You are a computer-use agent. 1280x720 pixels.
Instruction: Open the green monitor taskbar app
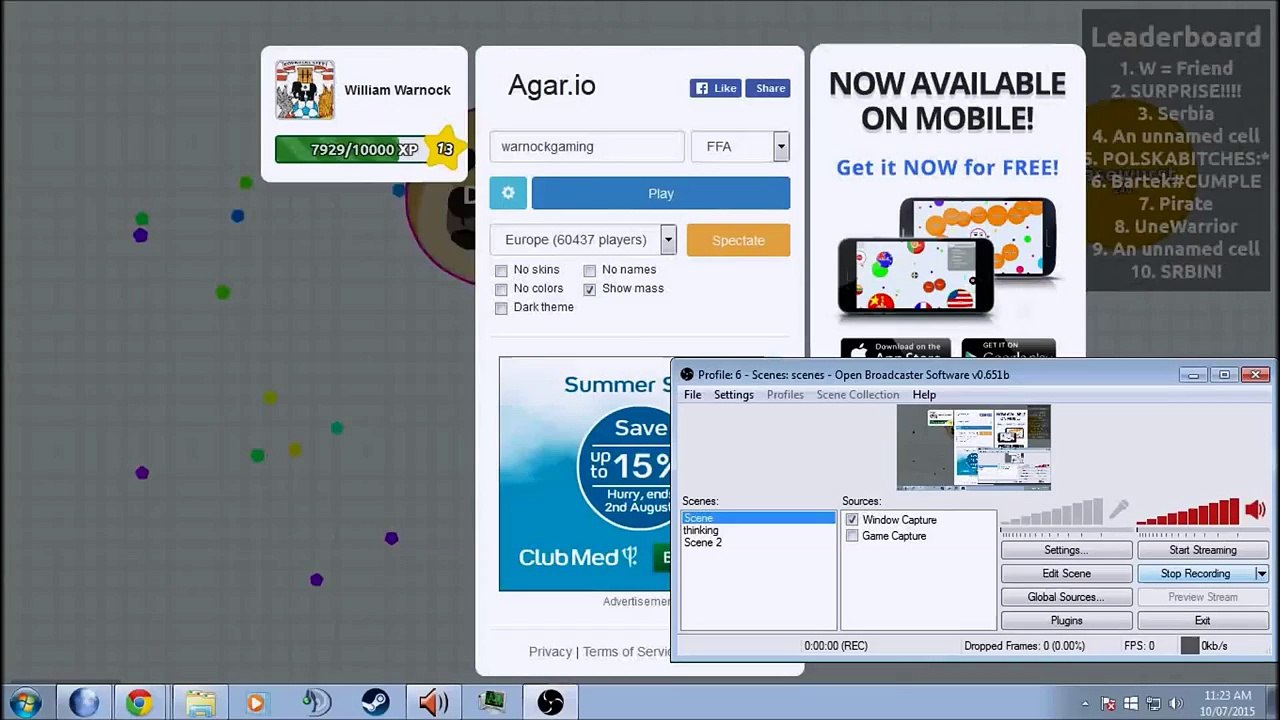pos(492,703)
